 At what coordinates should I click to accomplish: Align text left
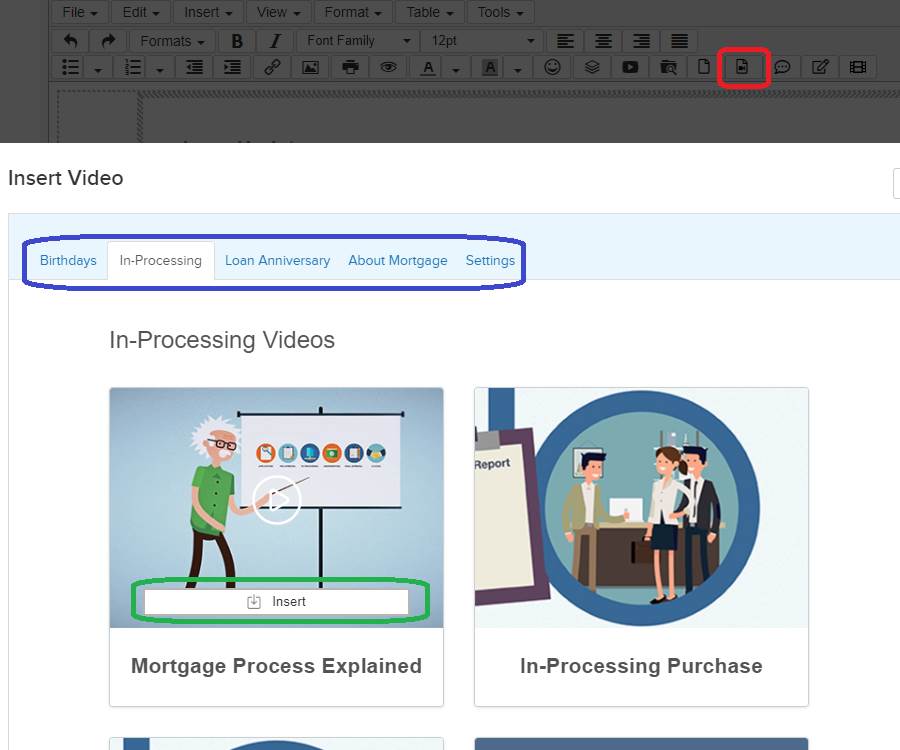point(565,41)
